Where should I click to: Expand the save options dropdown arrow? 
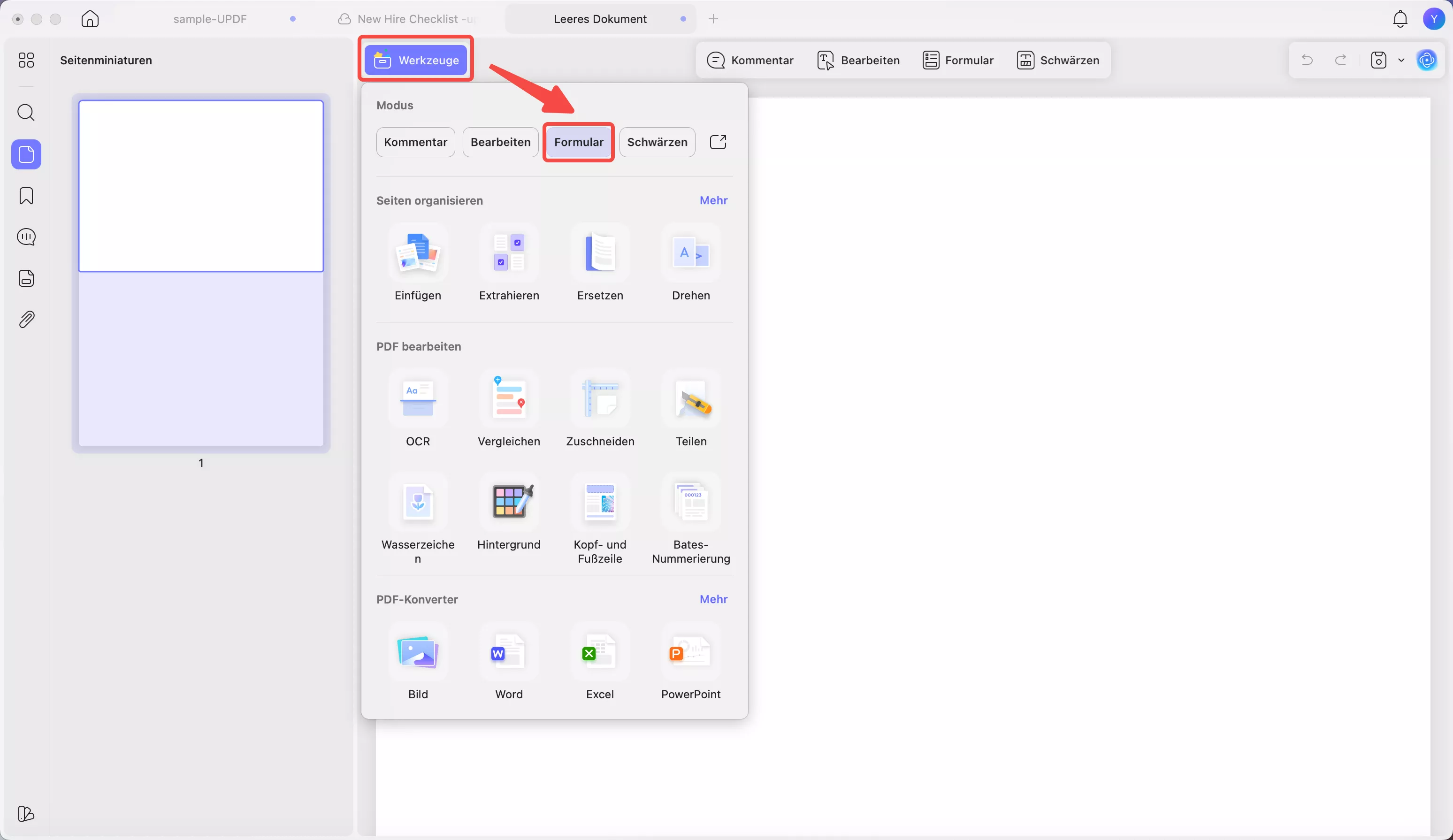pos(1401,60)
